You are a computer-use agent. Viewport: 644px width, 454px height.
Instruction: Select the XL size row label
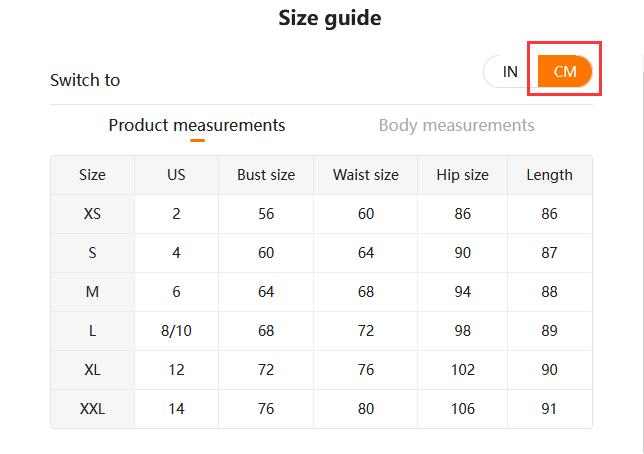click(x=92, y=370)
